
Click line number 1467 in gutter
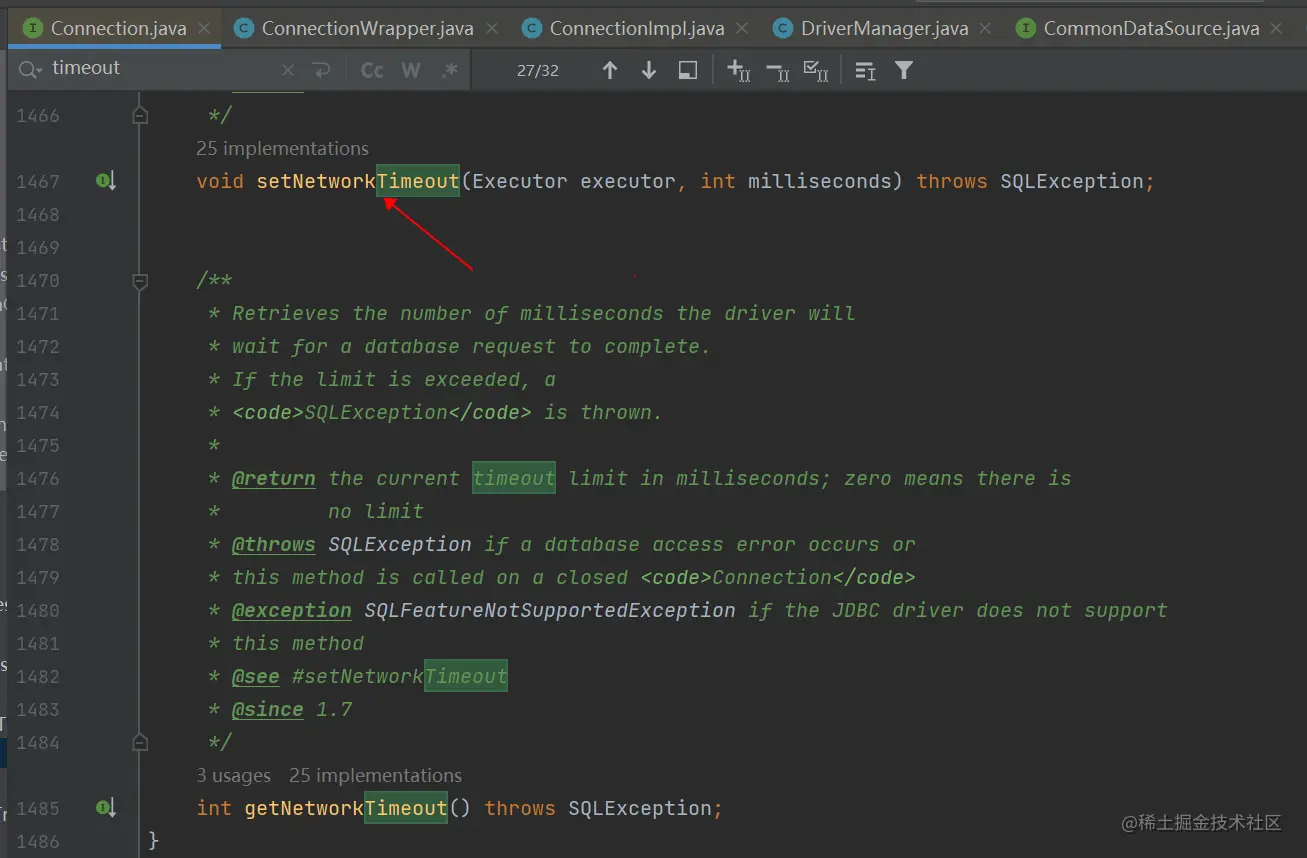click(38, 182)
